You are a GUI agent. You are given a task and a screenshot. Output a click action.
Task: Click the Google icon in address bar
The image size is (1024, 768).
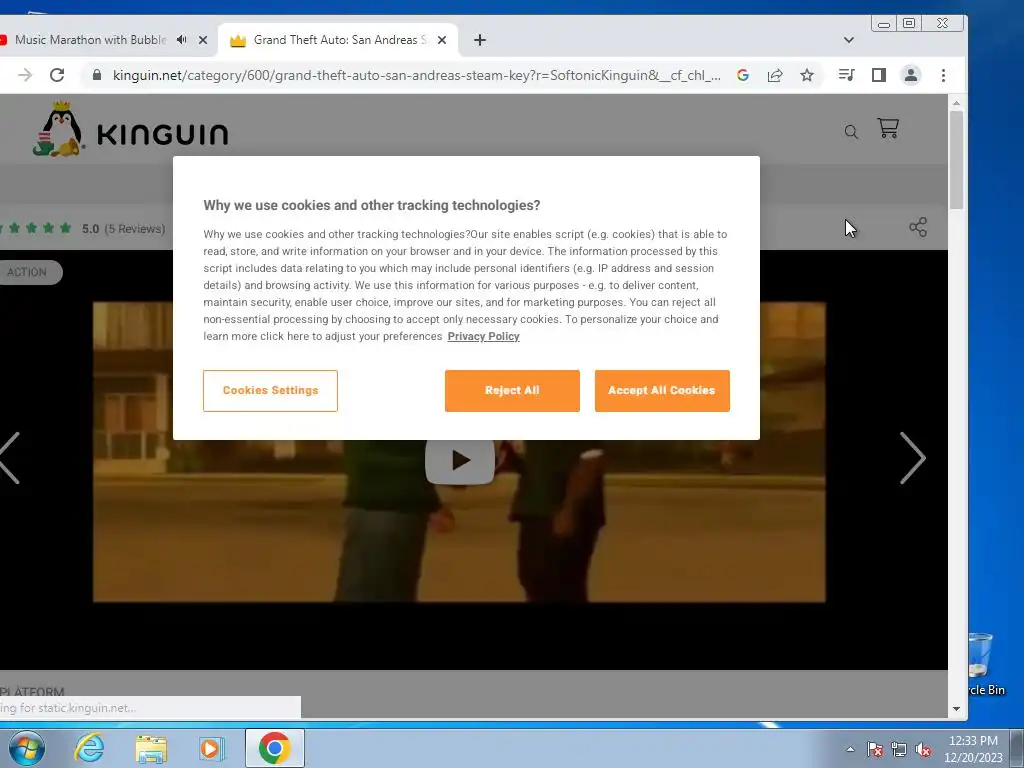point(743,75)
